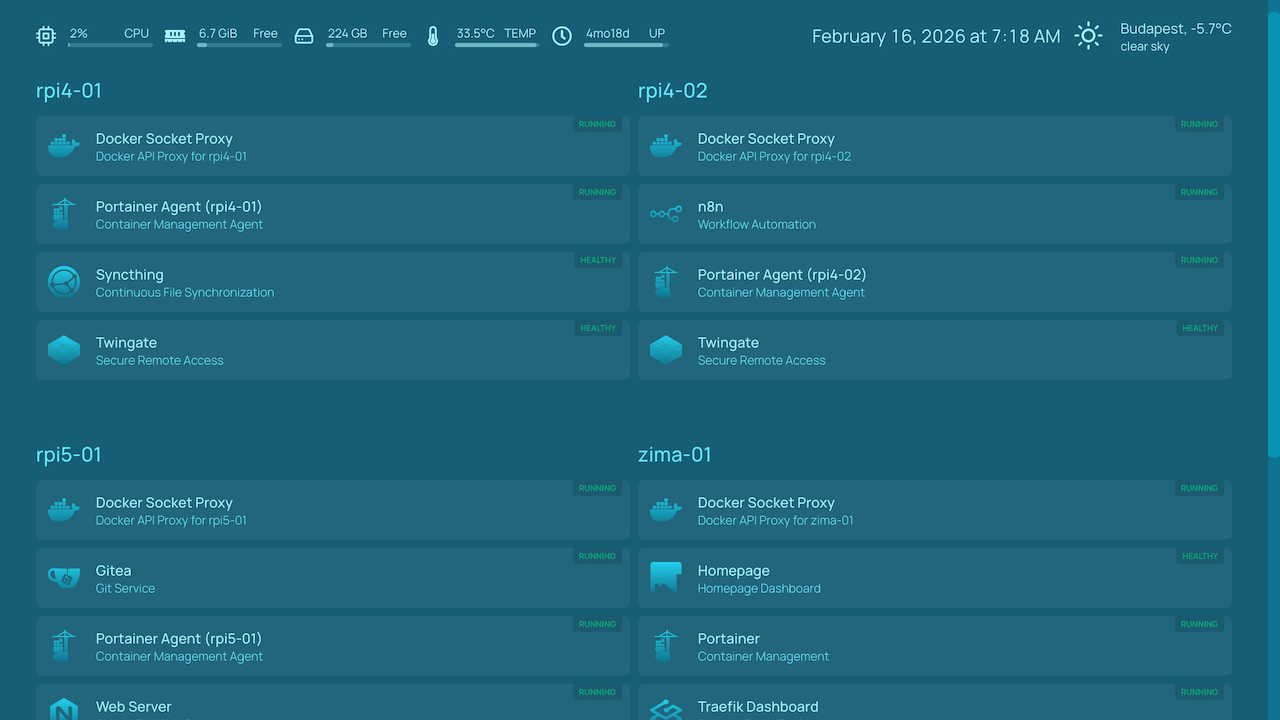Click the Syncthing icon
Image resolution: width=1280 pixels, height=720 pixels.
point(64,282)
